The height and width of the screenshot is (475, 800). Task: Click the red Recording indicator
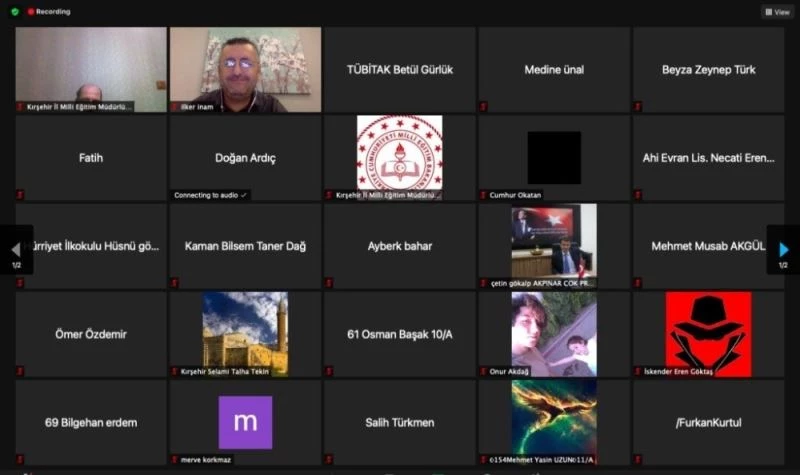pyautogui.click(x=48, y=12)
